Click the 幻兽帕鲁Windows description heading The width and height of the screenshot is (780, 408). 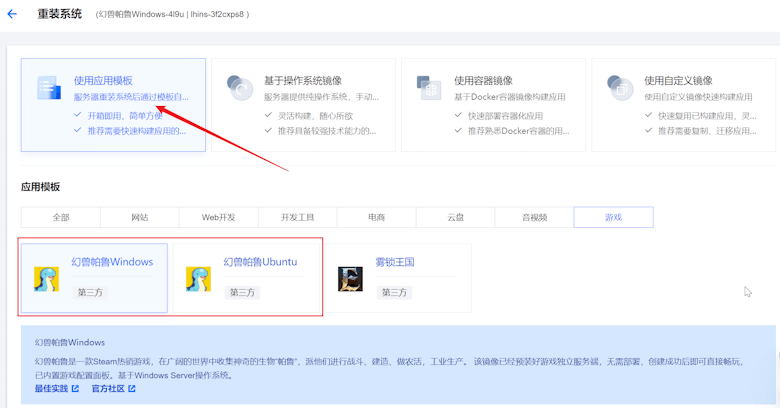click(x=70, y=342)
